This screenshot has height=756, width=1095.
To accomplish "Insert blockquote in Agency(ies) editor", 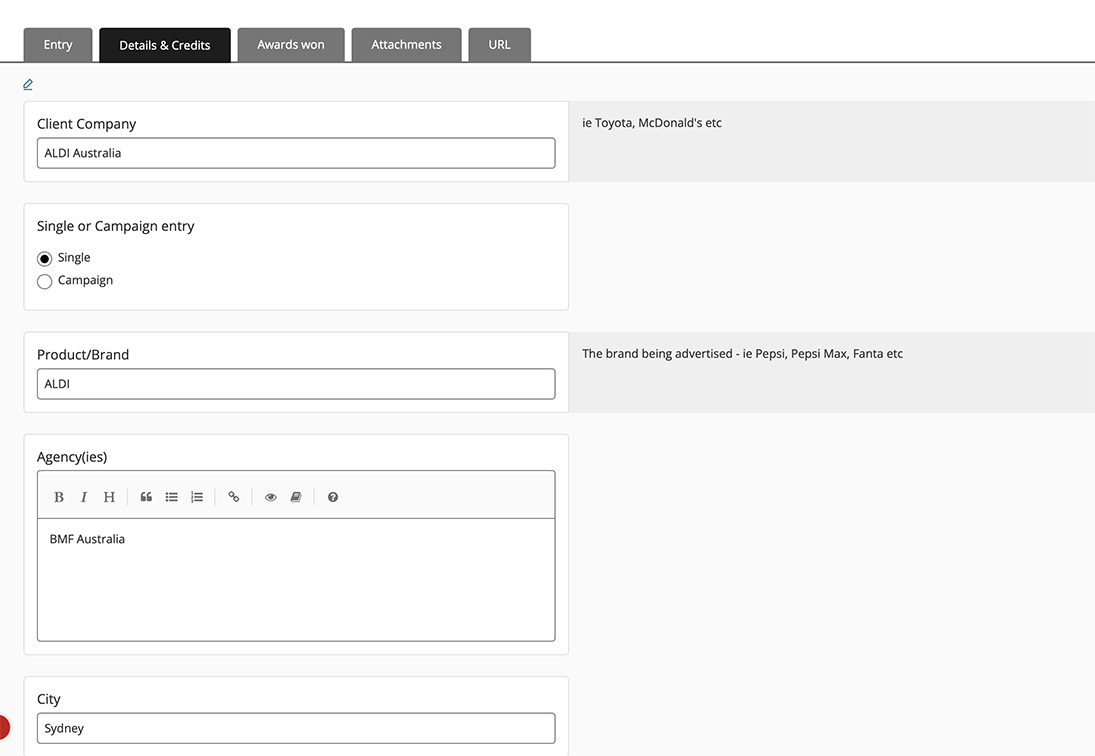I will pyautogui.click(x=146, y=497).
